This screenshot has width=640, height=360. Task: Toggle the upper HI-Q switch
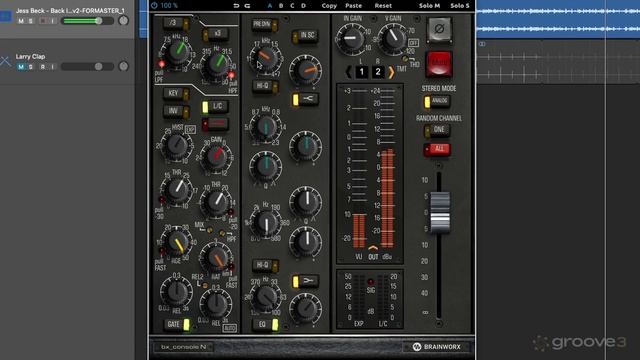(x=265, y=86)
